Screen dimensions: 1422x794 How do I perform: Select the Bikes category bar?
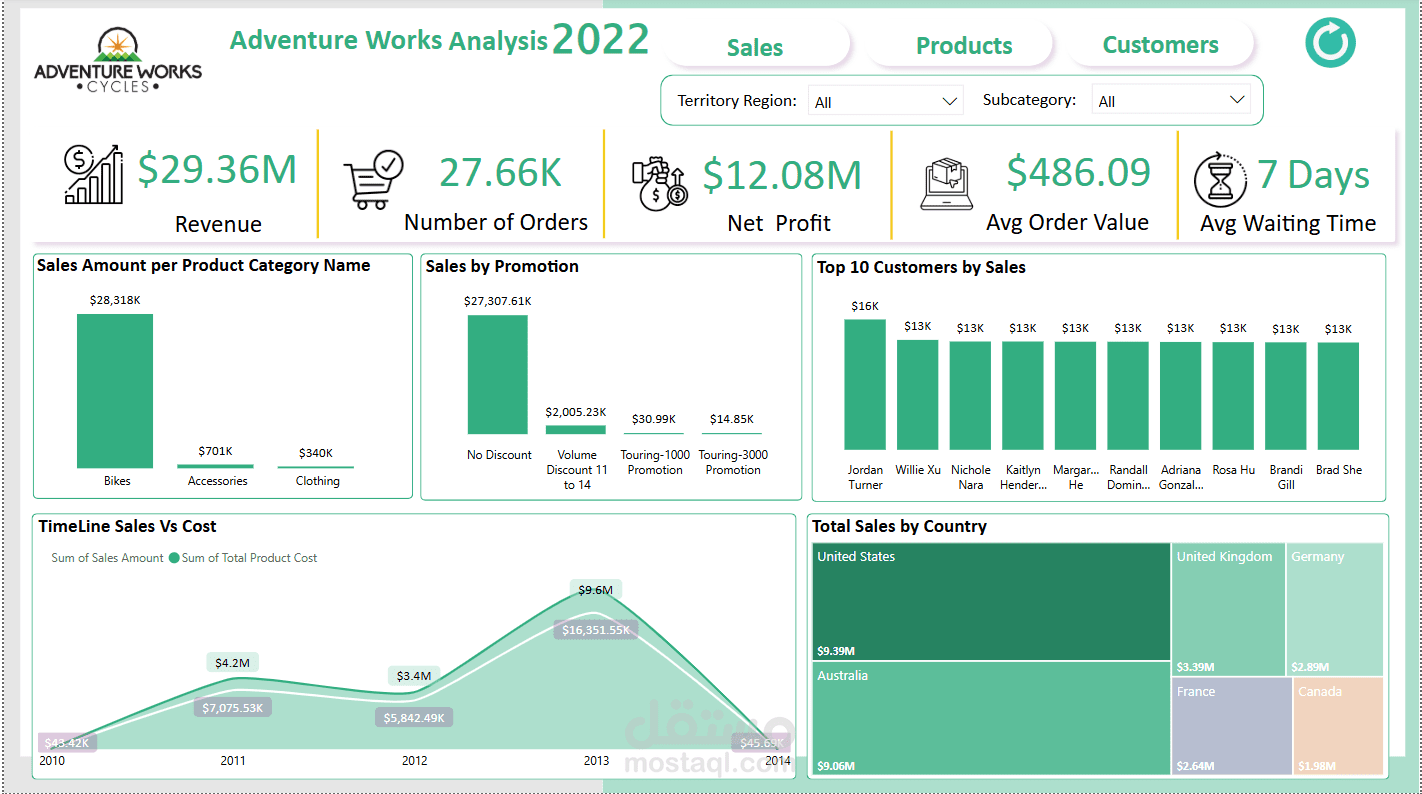(115, 391)
